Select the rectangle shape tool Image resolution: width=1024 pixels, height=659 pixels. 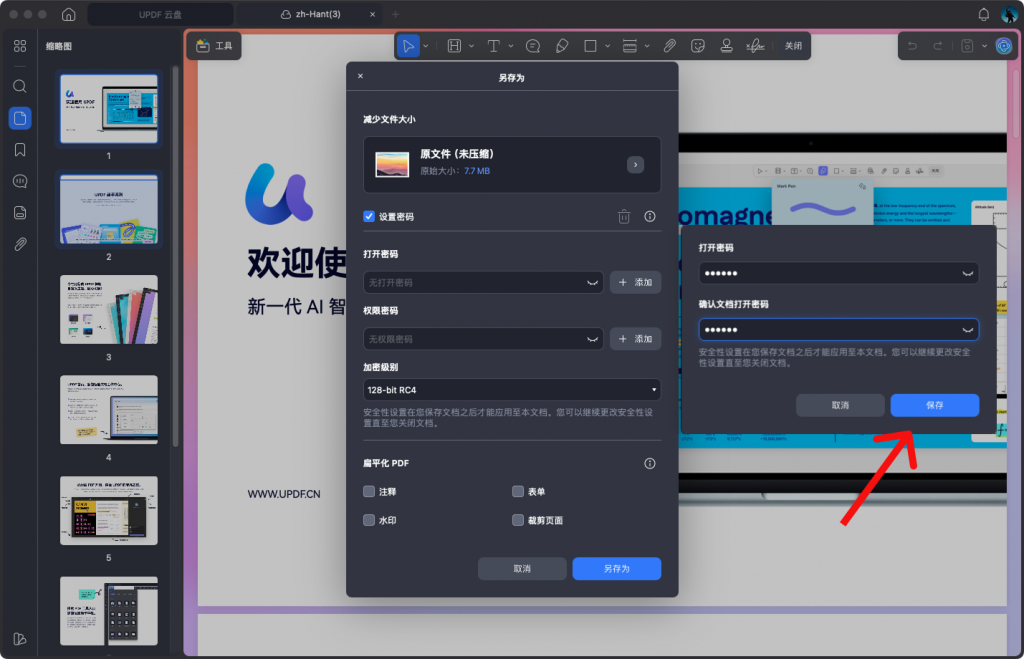[x=590, y=46]
